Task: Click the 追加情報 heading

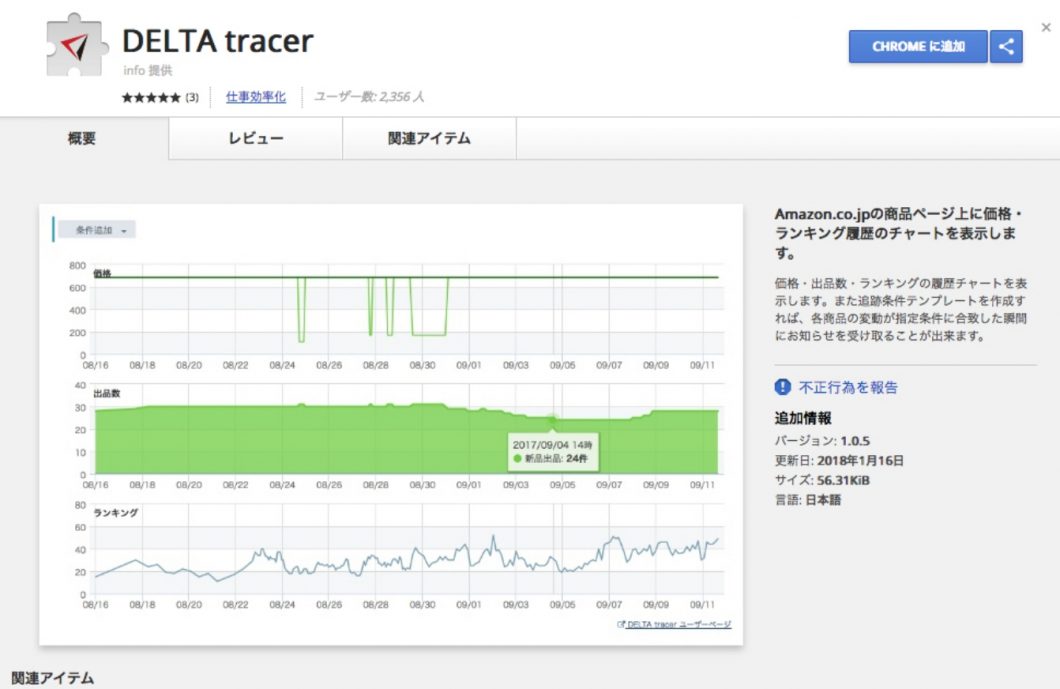Action: 803,418
